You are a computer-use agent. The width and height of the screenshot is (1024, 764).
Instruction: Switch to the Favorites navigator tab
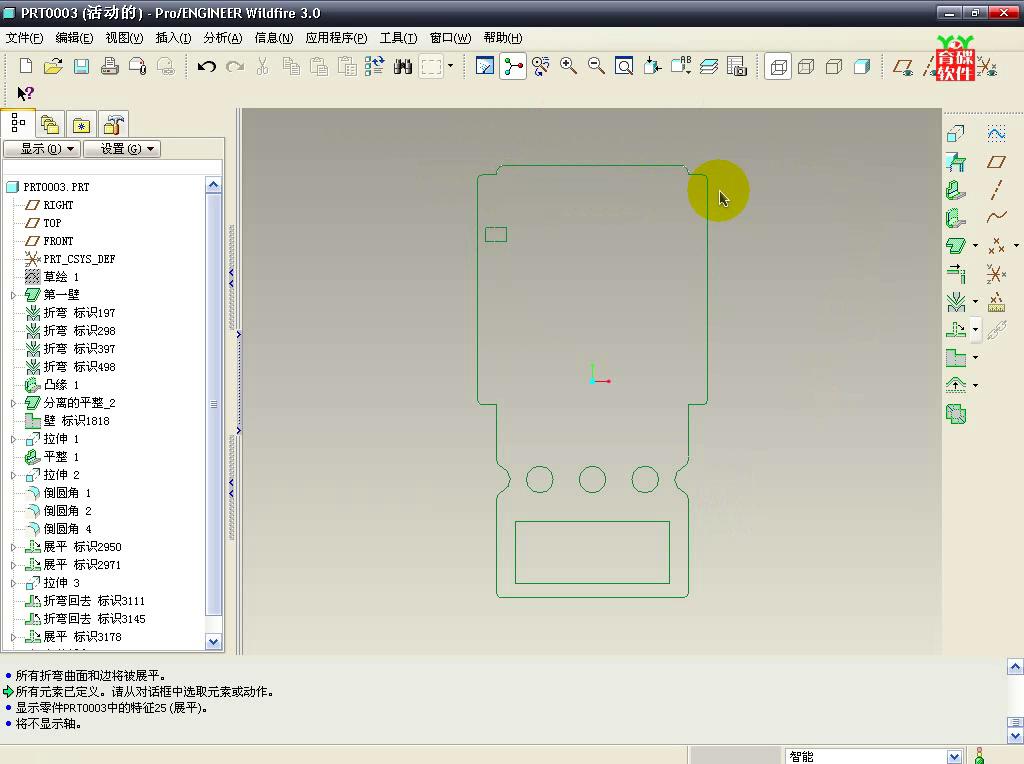point(81,124)
